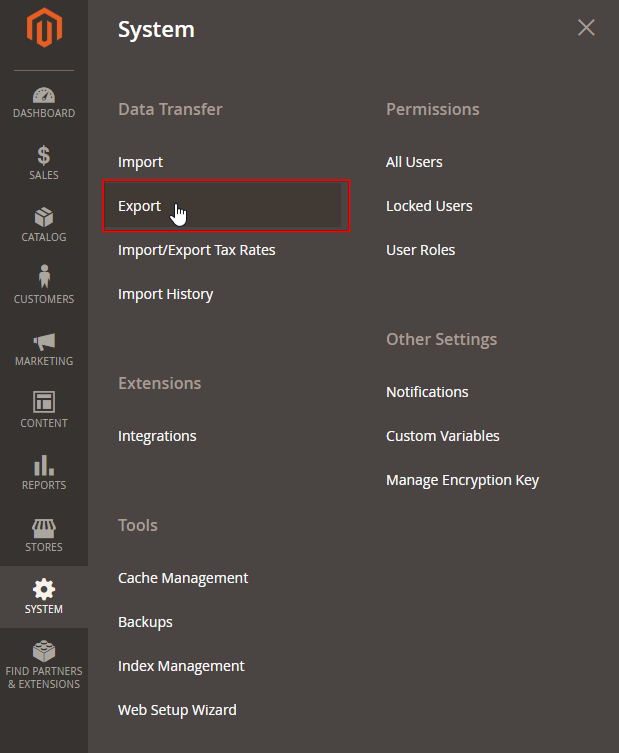Viewport: 619px width, 753px height.
Task: Open Import History page
Action: coord(165,294)
